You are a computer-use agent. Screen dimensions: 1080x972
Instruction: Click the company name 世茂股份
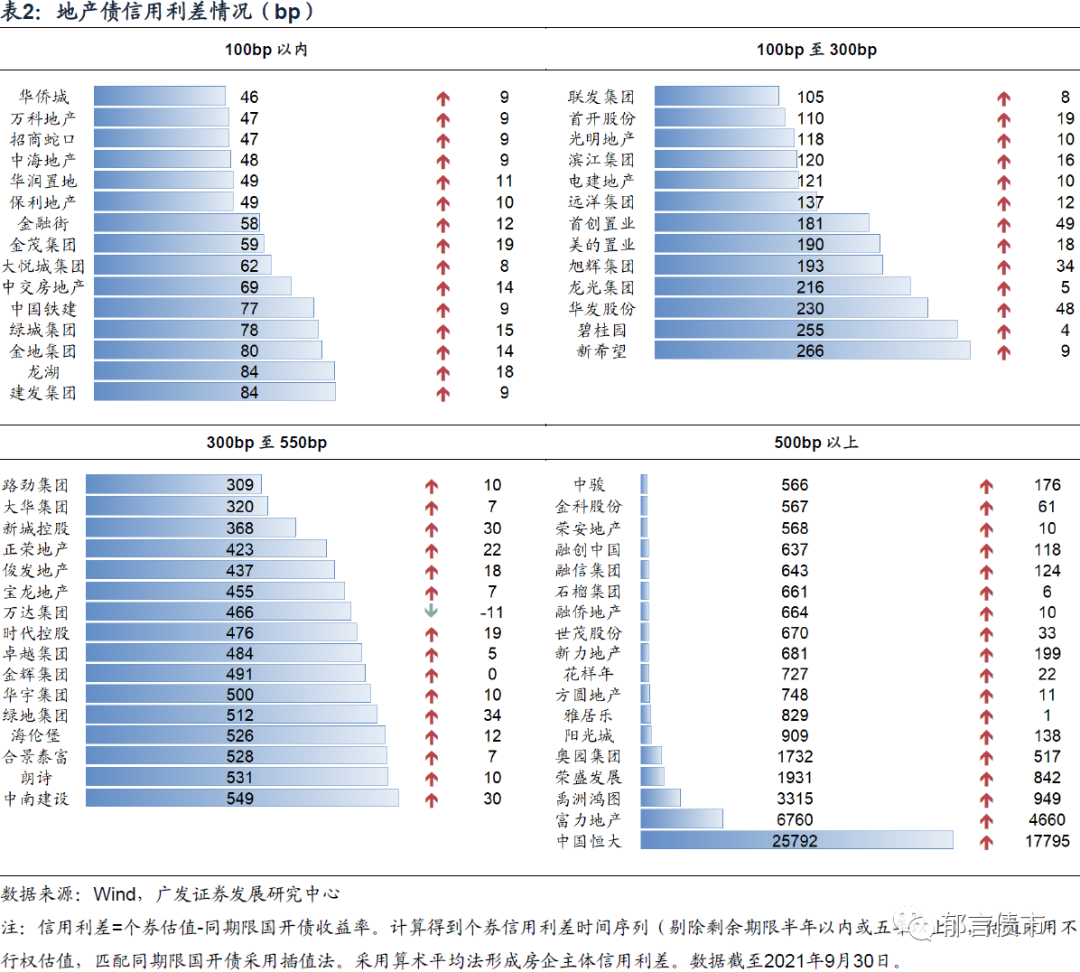pos(589,633)
